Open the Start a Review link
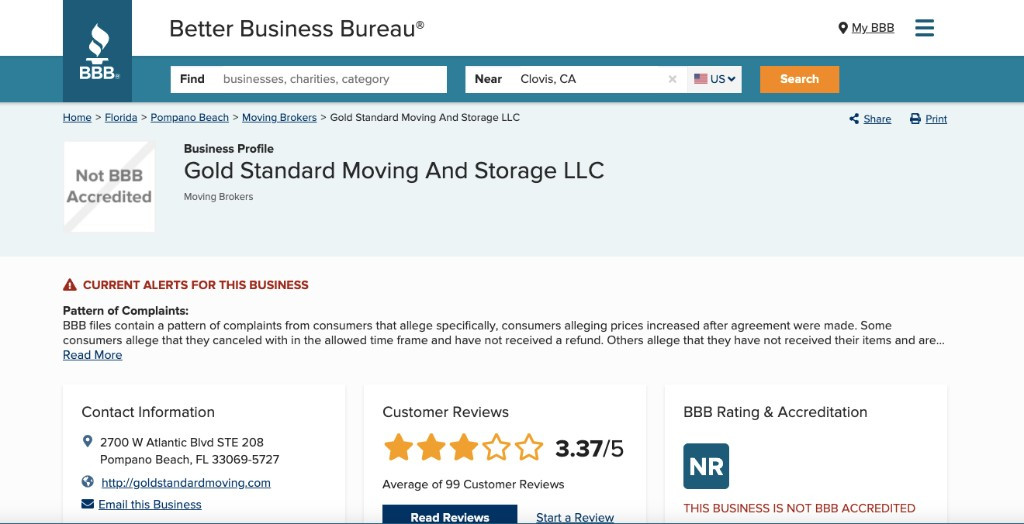 pos(575,517)
